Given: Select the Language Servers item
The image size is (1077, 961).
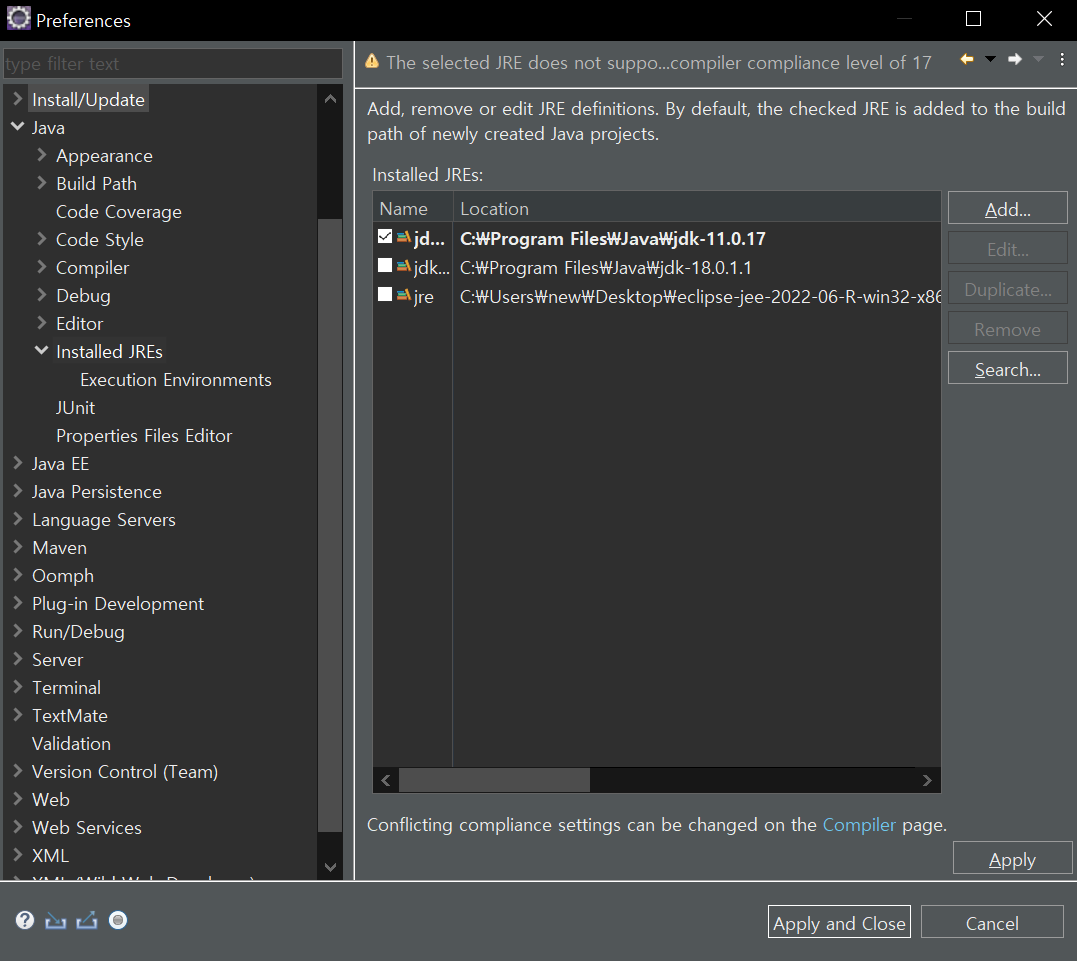Looking at the screenshot, I should [104, 520].
